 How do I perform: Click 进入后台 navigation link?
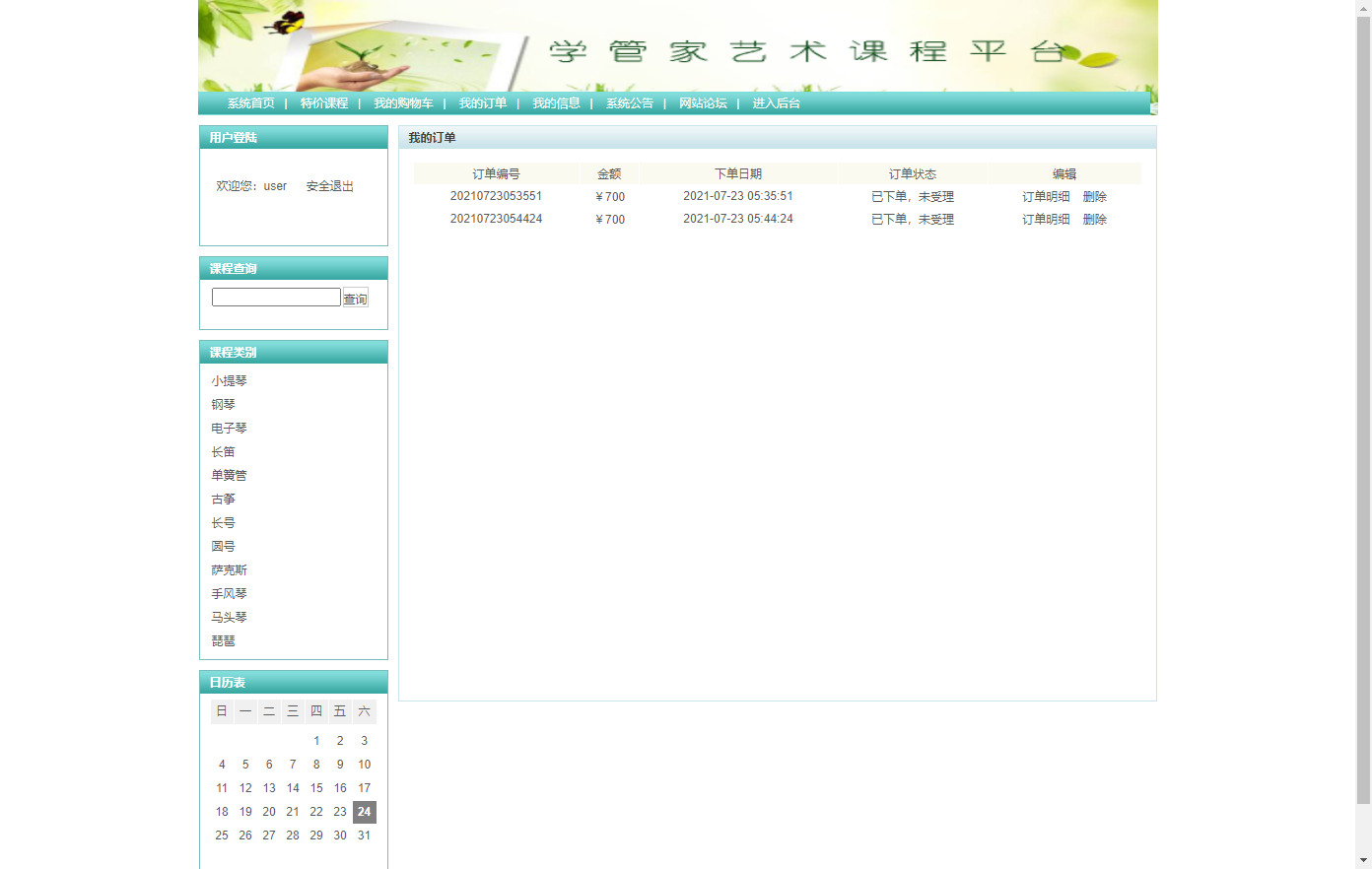pos(777,103)
